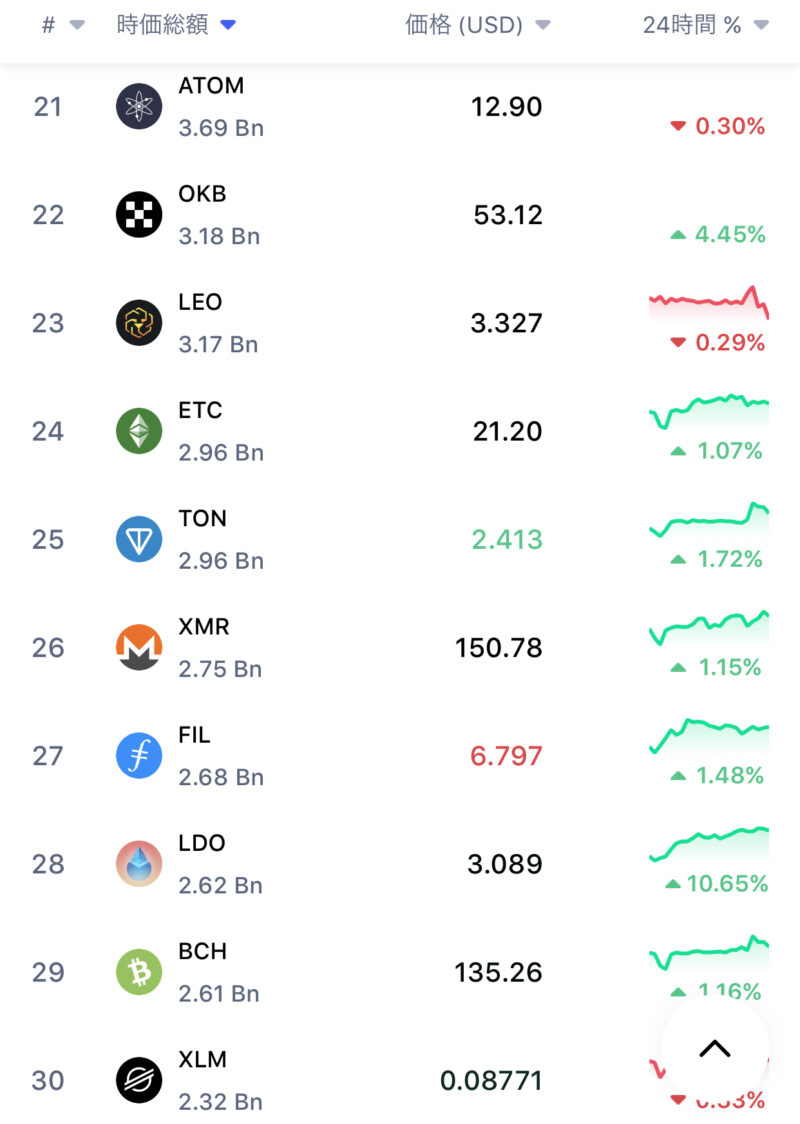The width and height of the screenshot is (800, 1124).
Task: Select the Ethereum Classic ETC icon
Action: click(x=139, y=431)
